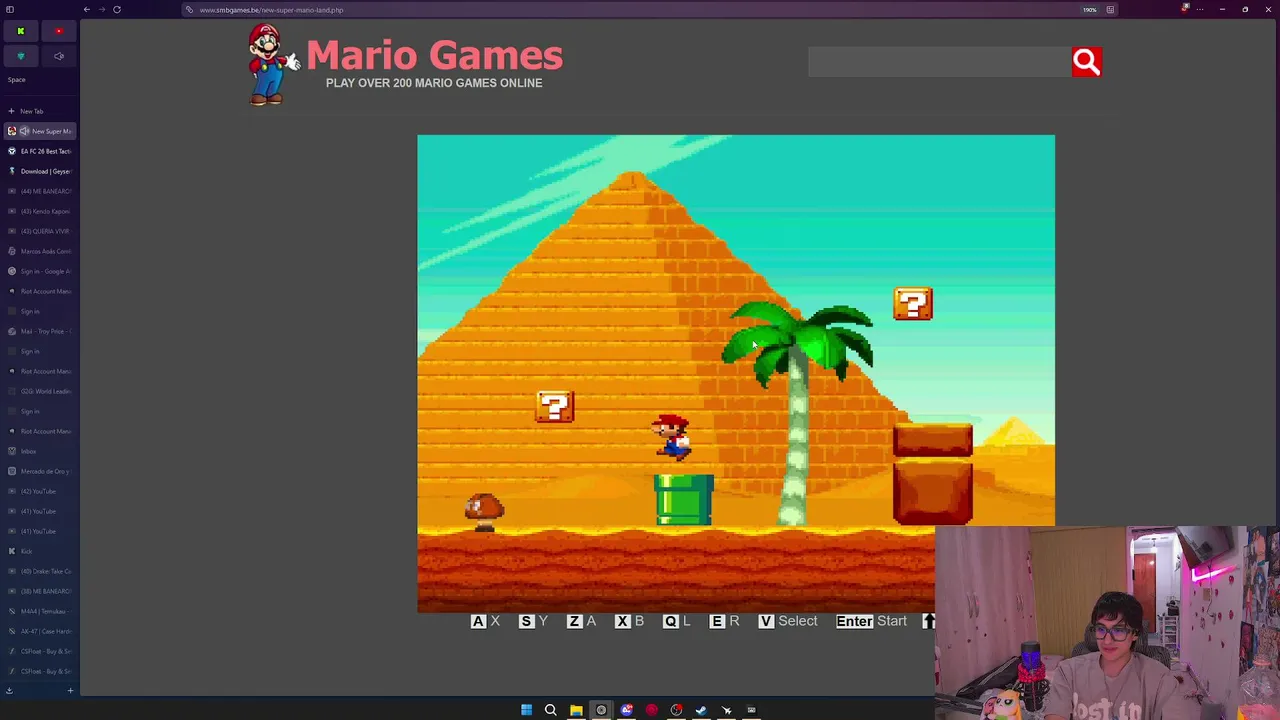This screenshot has width=1280, height=720.
Task: Select the Sign in - Google tab
Action: point(40,271)
